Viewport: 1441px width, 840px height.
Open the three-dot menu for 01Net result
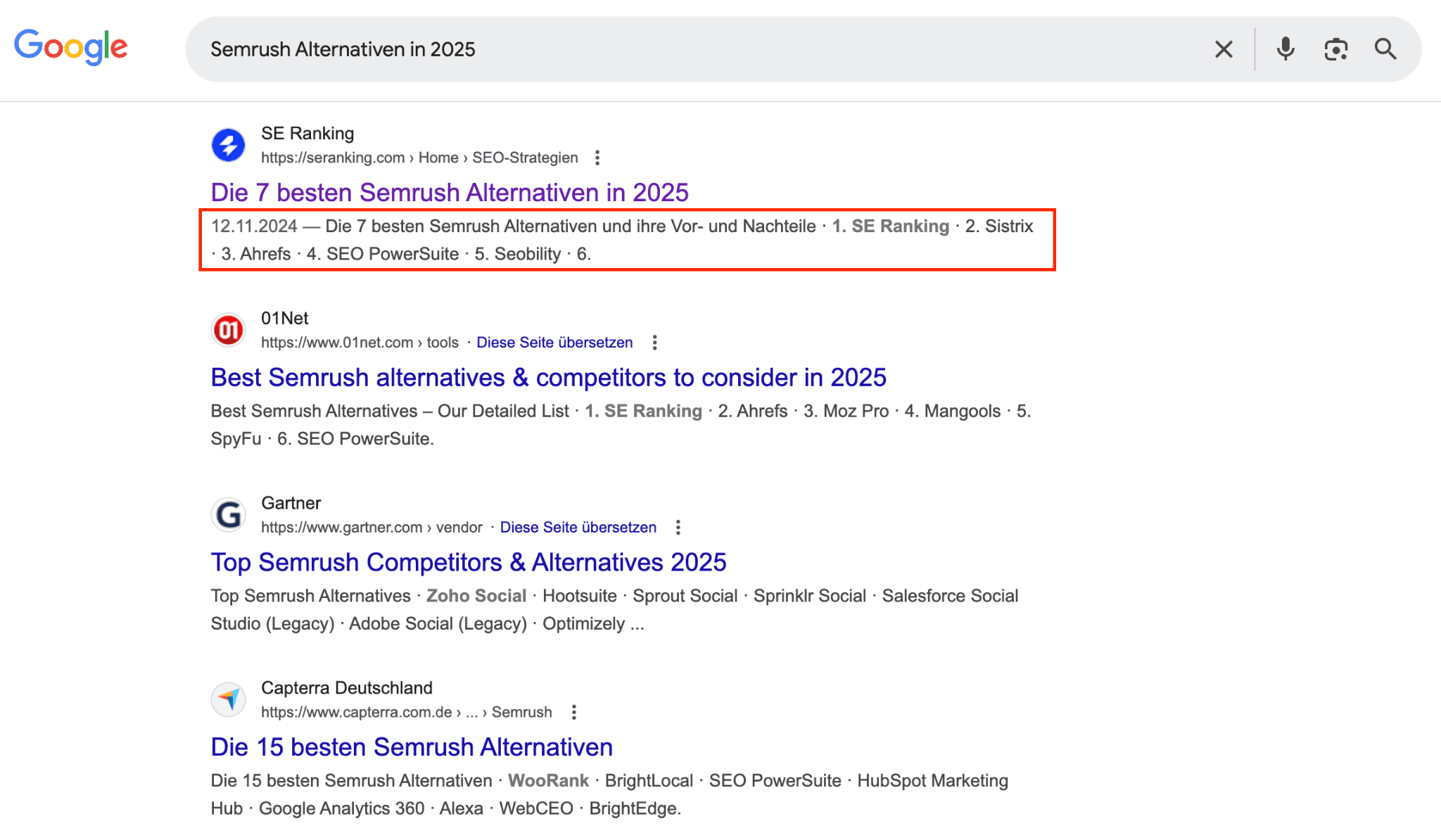pos(655,343)
